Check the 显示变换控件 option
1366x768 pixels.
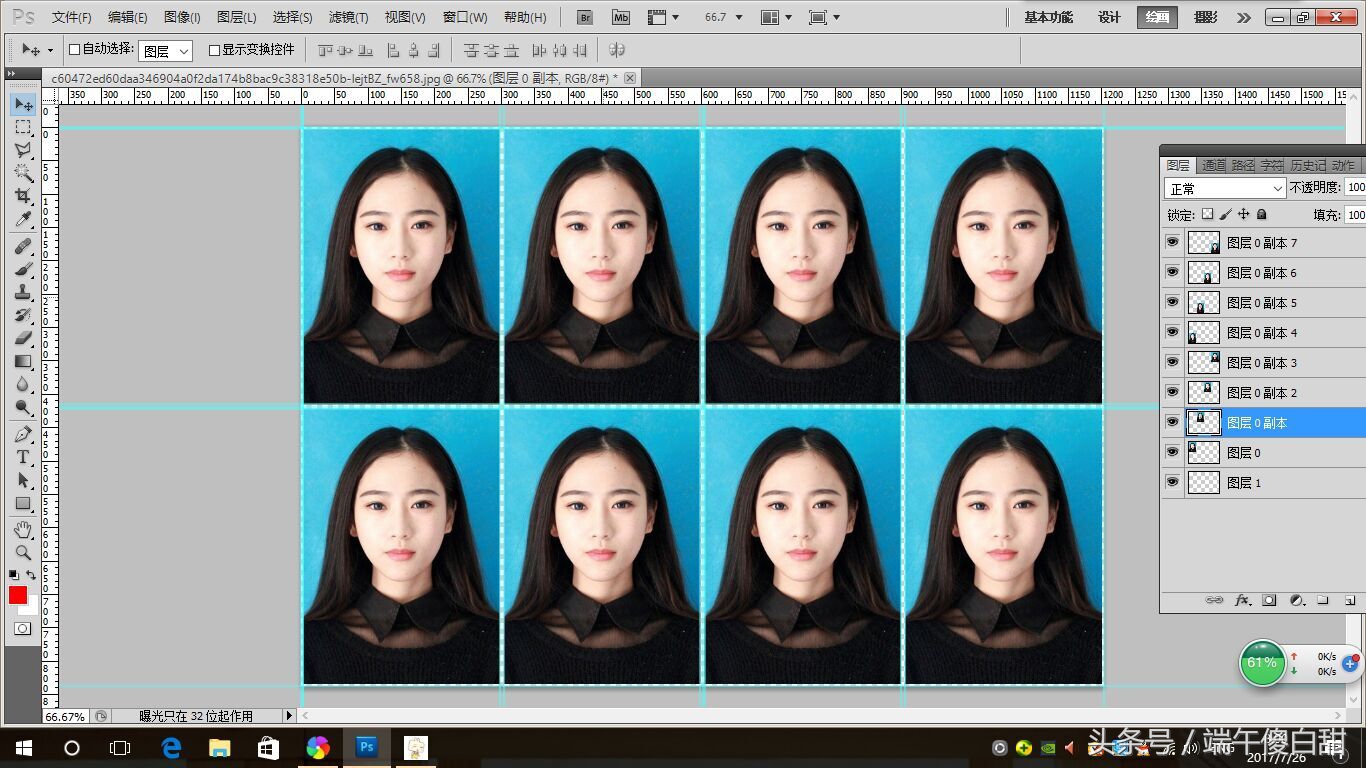tap(214, 50)
